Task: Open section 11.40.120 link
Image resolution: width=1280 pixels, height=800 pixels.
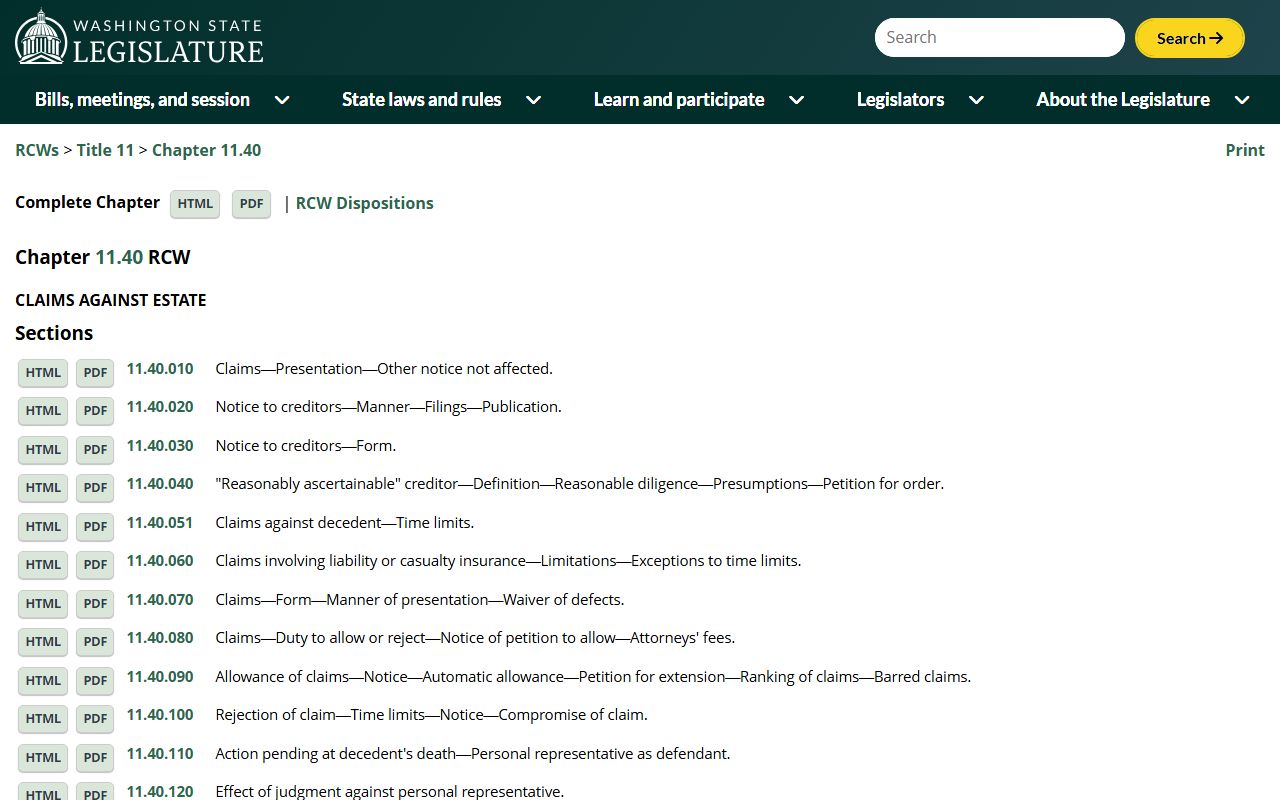Action: (160, 791)
